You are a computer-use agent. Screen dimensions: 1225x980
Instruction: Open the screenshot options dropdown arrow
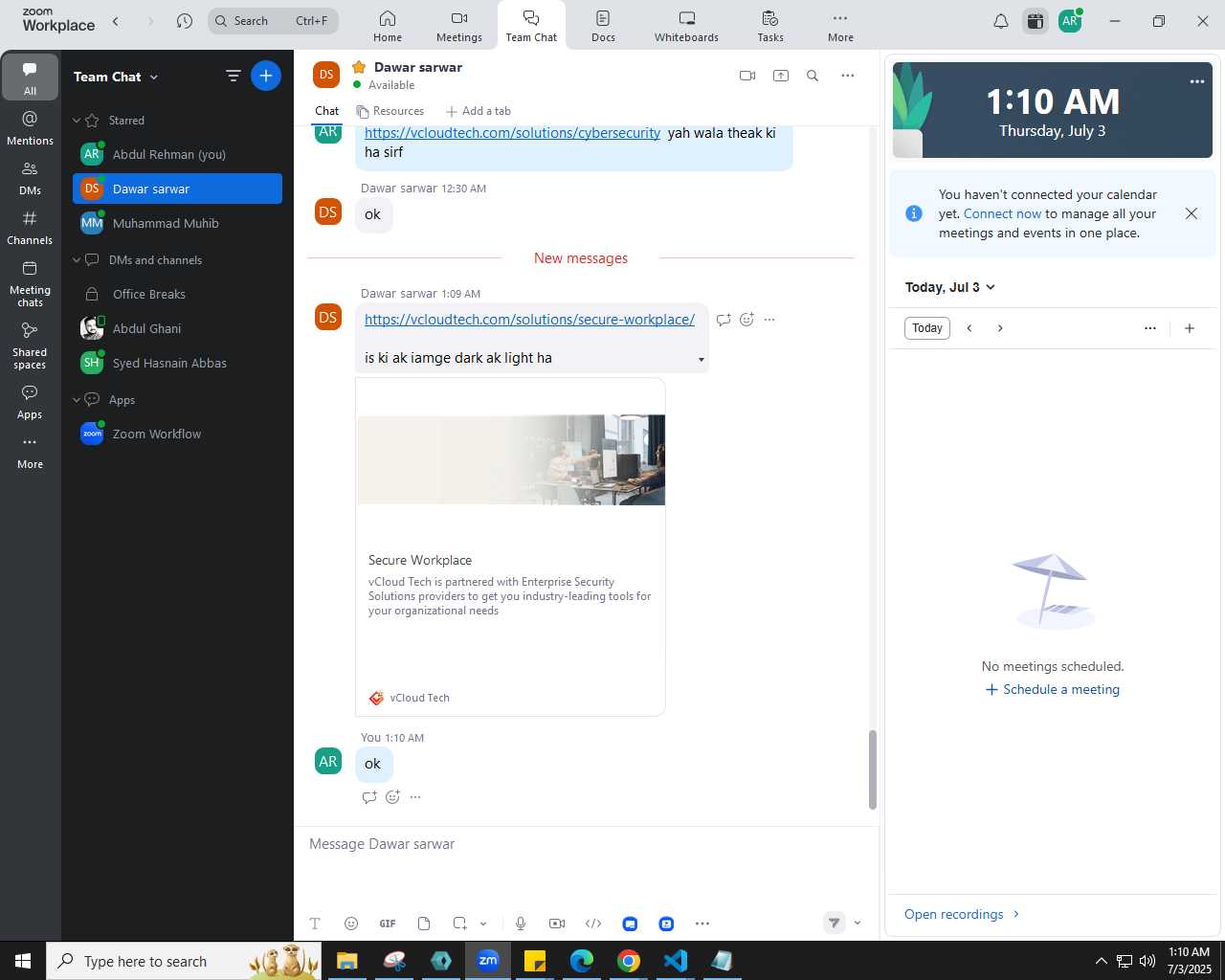[483, 924]
